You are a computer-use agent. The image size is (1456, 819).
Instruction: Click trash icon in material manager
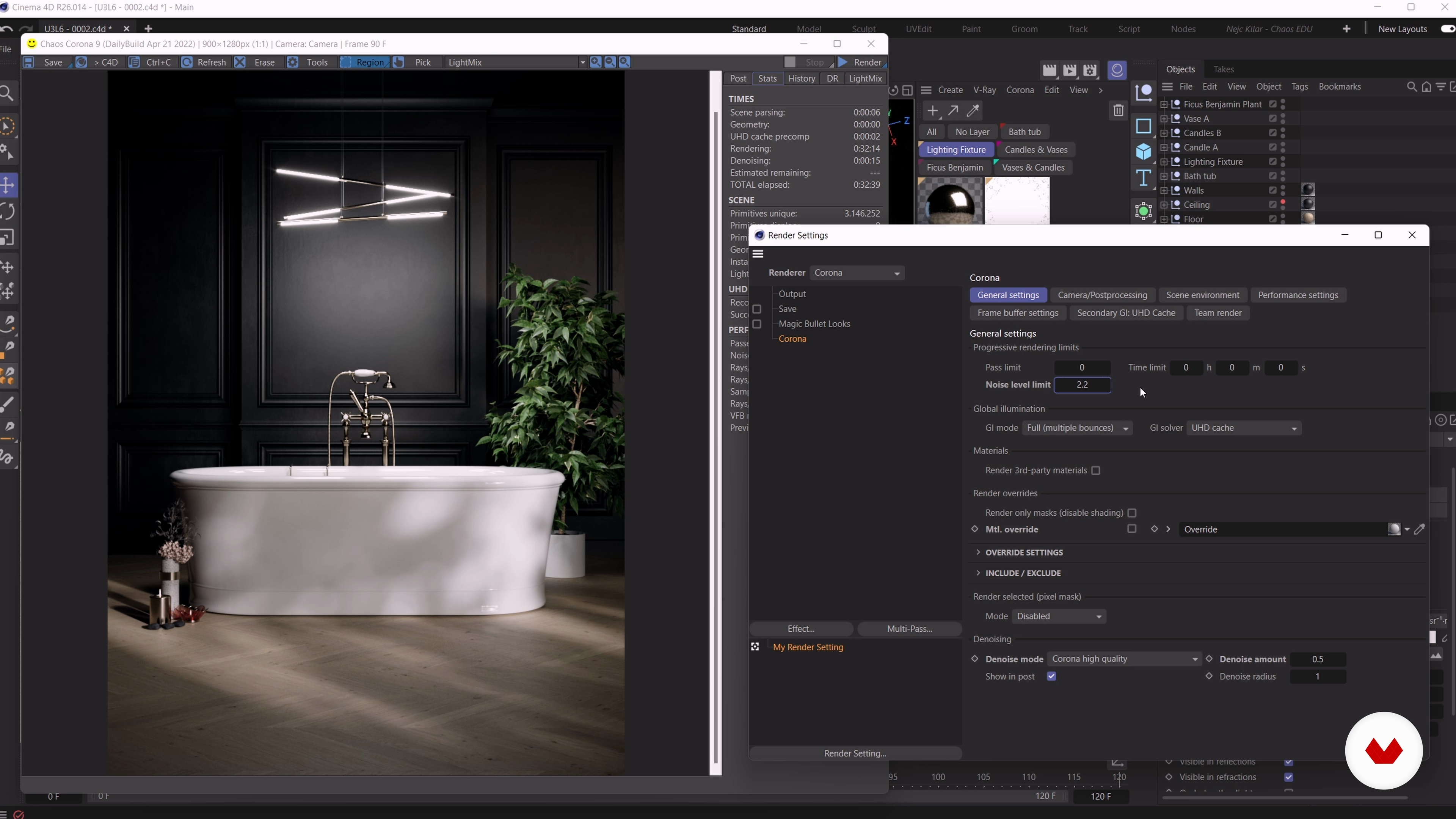click(1119, 111)
